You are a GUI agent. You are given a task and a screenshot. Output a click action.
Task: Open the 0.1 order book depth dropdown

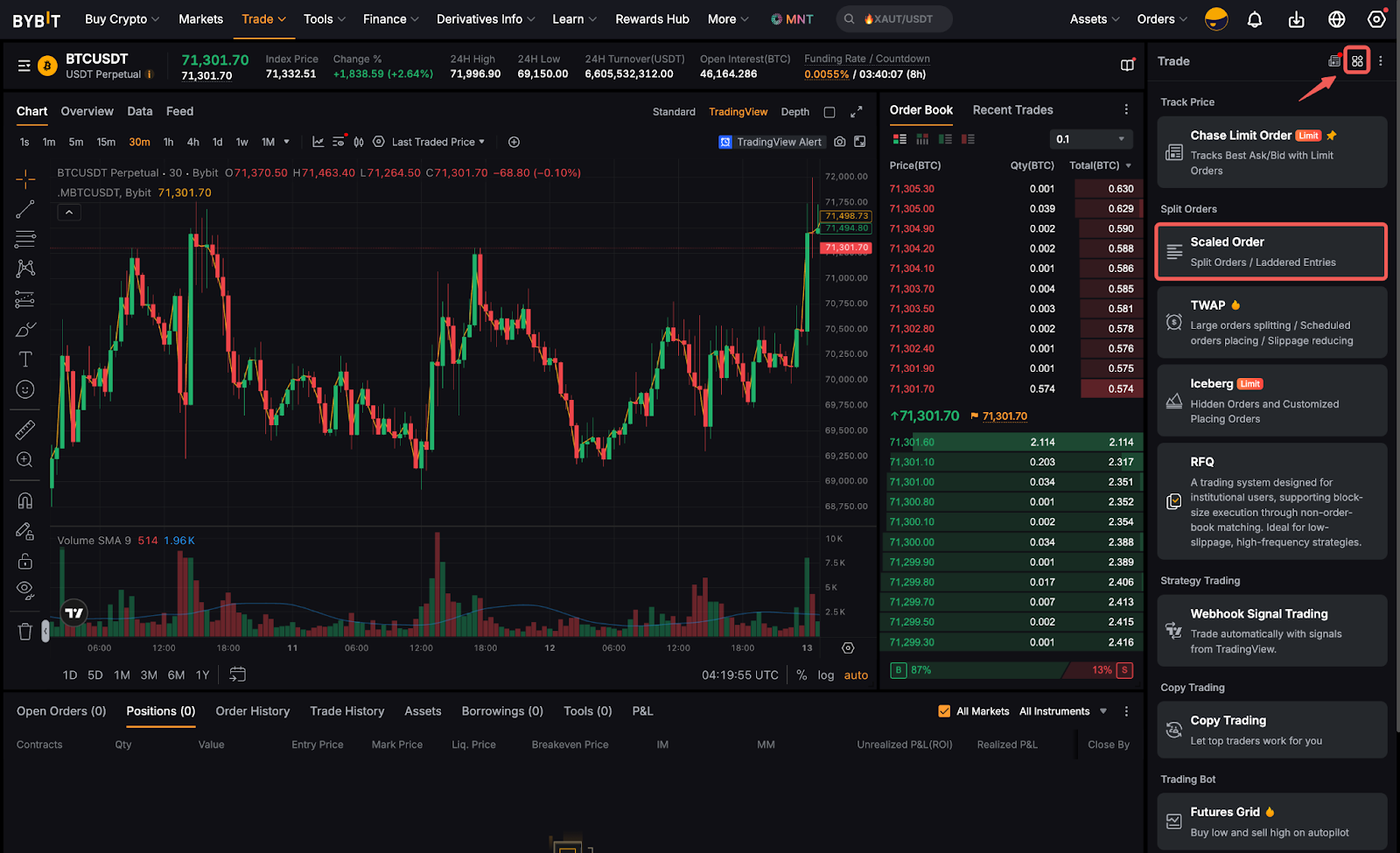coord(1090,139)
